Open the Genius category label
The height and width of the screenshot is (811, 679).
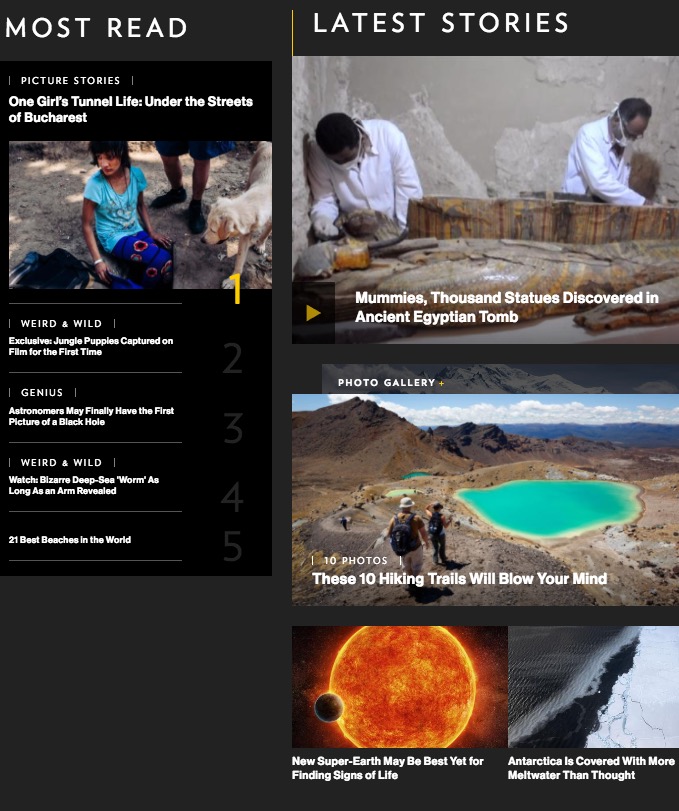click(42, 393)
